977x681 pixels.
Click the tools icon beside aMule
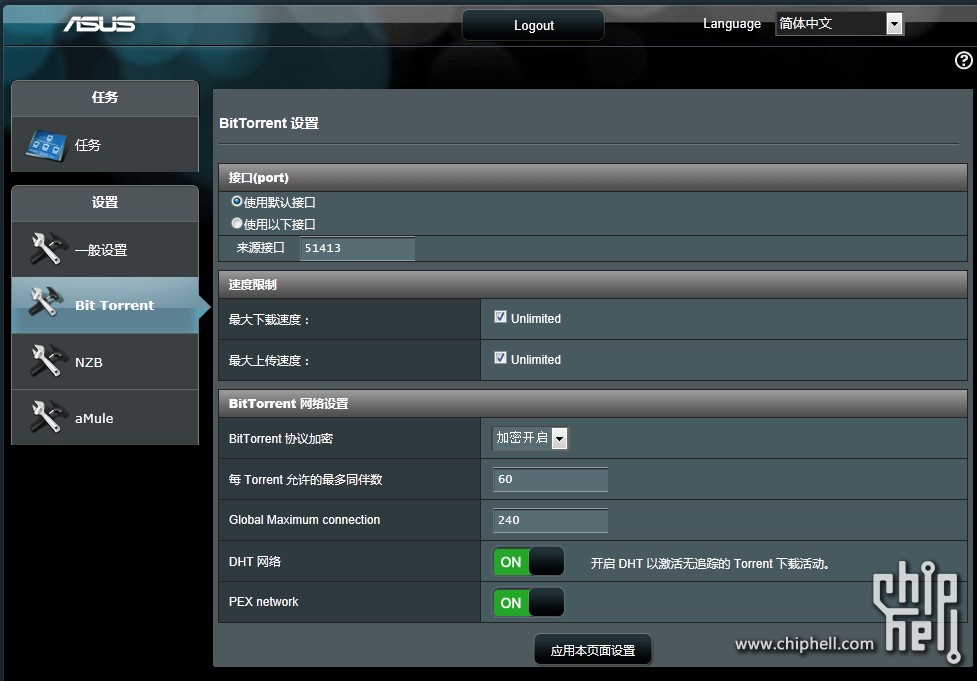[x=47, y=416]
